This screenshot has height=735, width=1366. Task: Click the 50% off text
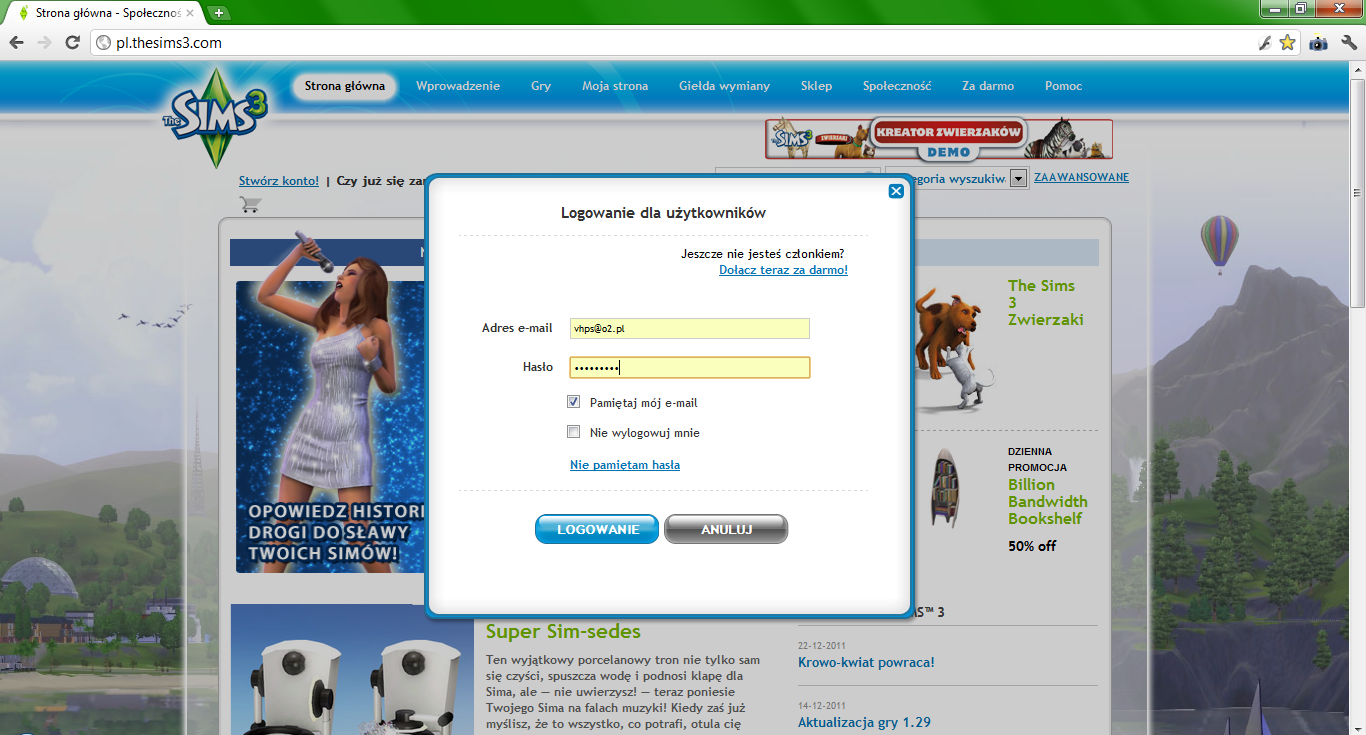click(1032, 546)
